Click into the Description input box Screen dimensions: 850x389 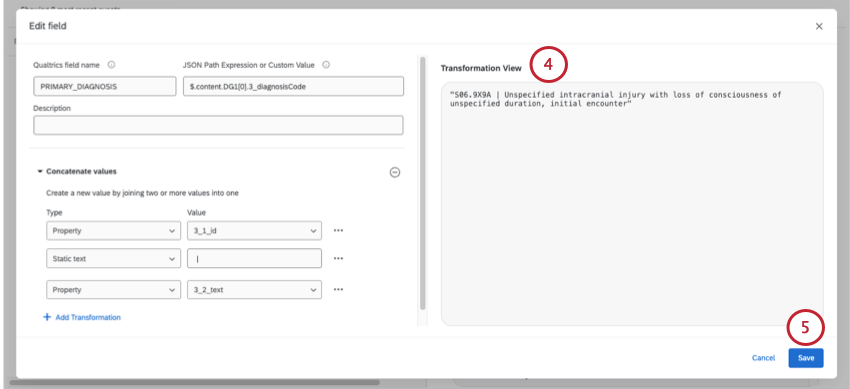click(x=218, y=125)
